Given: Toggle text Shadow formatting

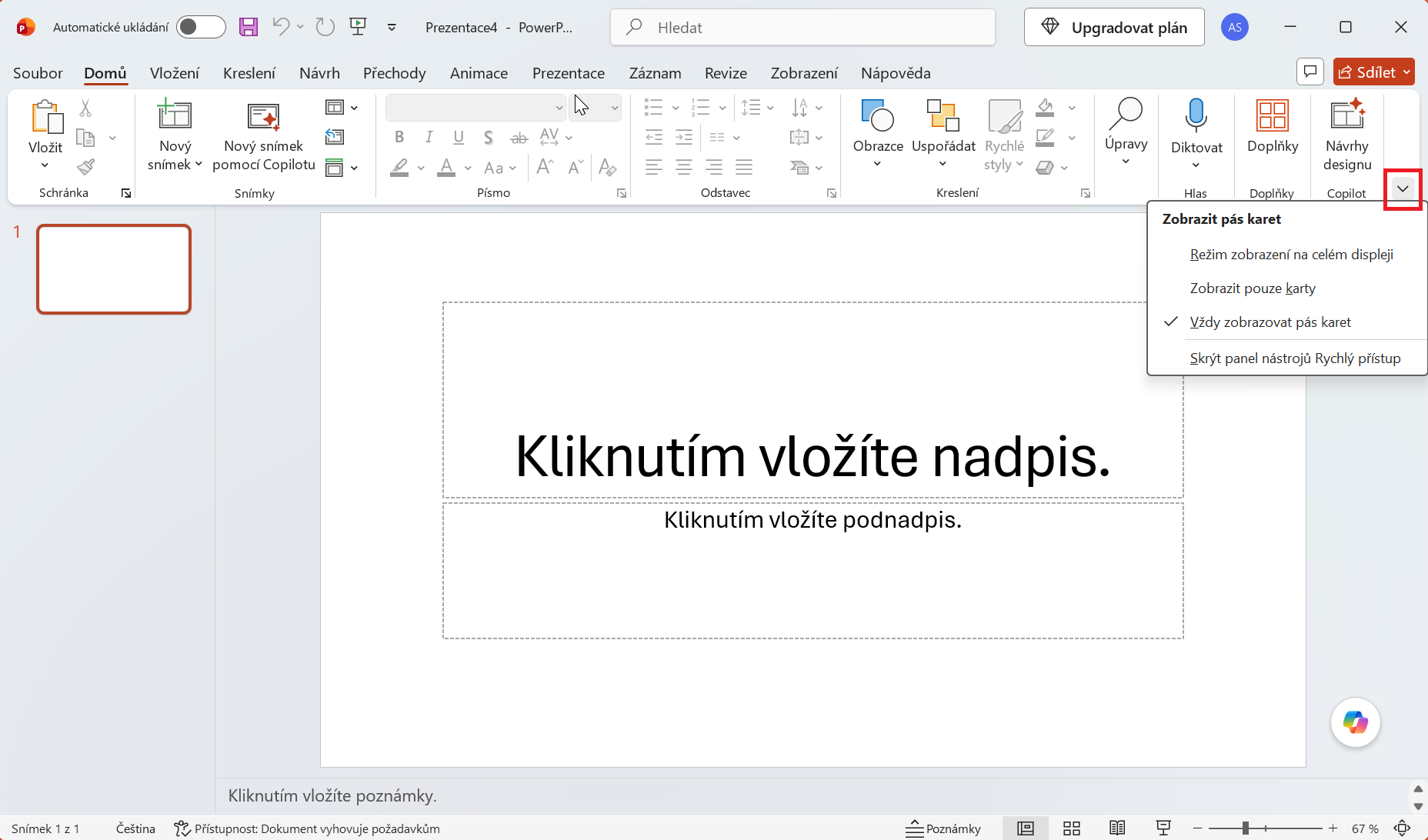Looking at the screenshot, I should [x=489, y=138].
